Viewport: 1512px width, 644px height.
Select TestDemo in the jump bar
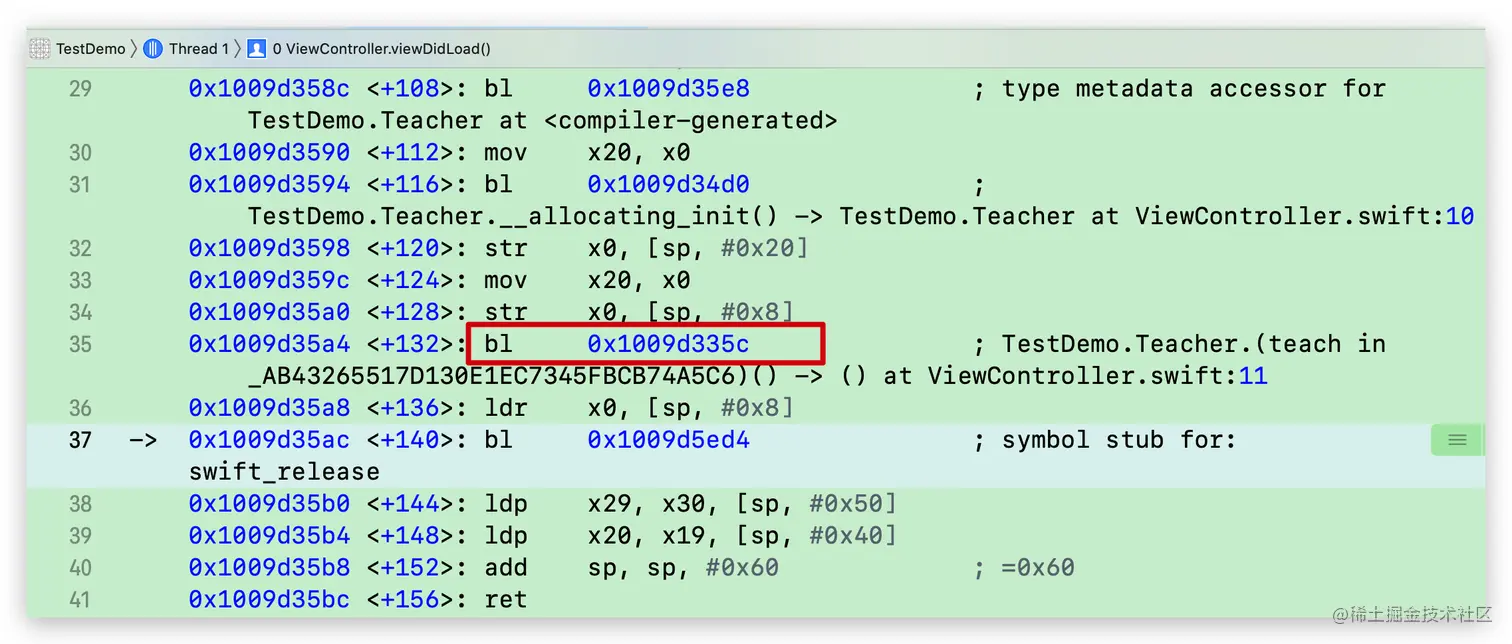pyautogui.click(x=90, y=48)
